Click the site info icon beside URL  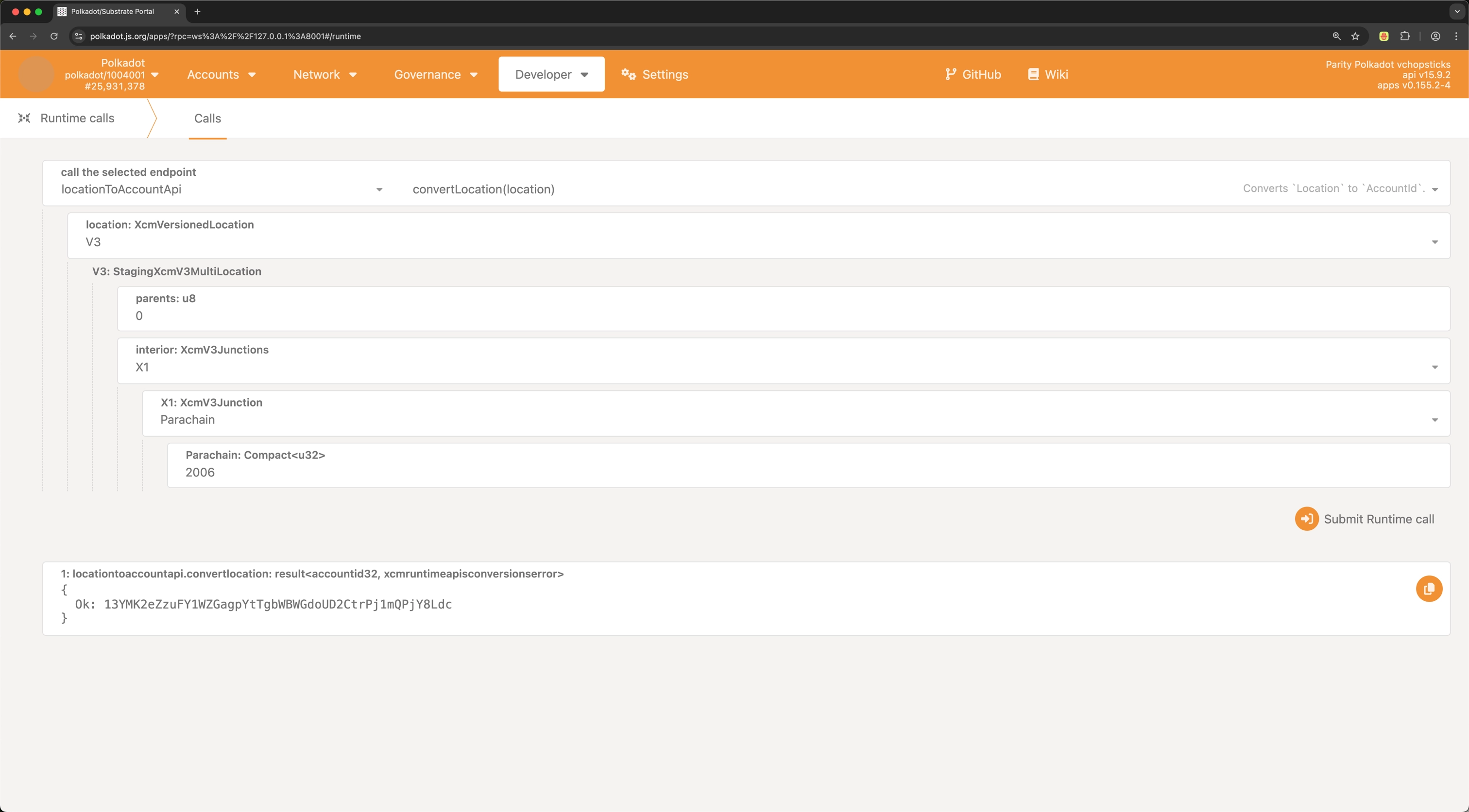79,36
